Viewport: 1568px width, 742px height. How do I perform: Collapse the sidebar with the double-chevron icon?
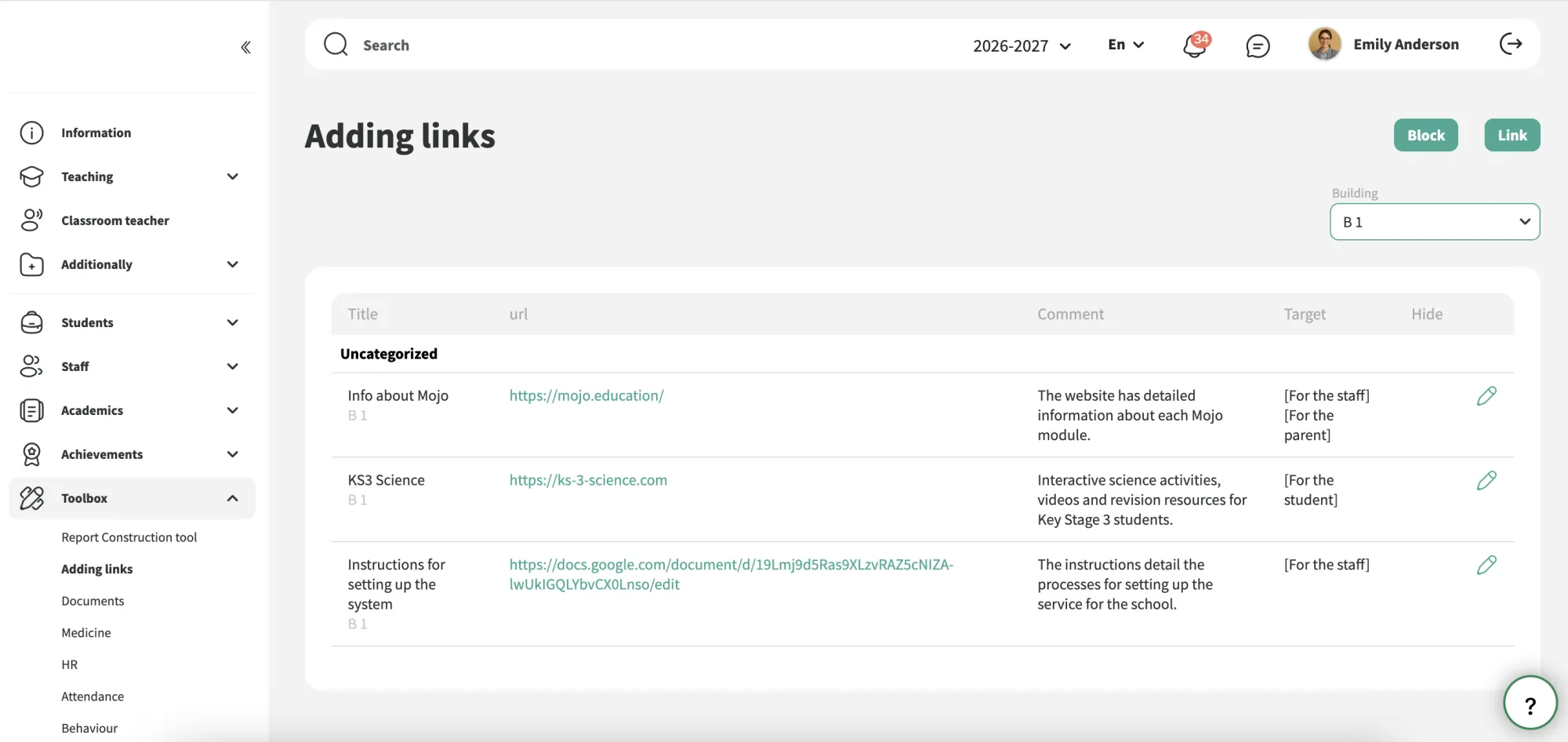(245, 47)
